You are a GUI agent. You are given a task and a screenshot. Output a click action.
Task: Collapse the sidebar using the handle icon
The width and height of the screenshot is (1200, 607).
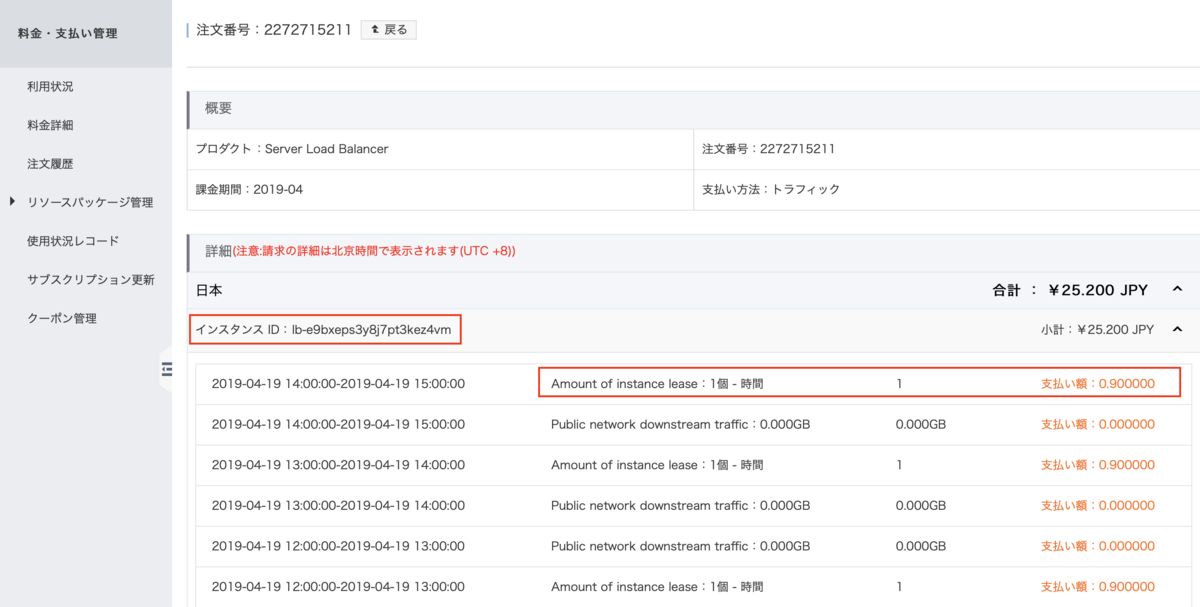[166, 370]
